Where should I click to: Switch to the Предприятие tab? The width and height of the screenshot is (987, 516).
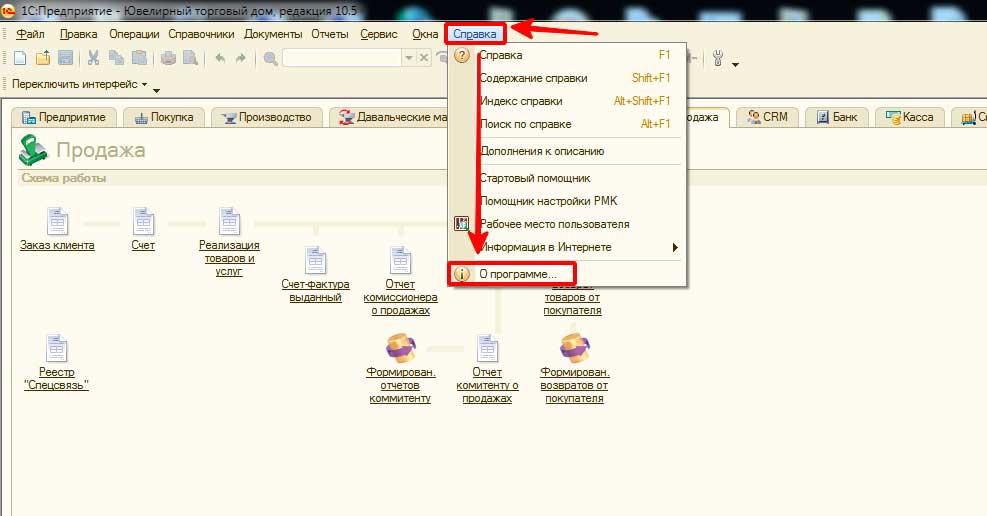point(64,117)
